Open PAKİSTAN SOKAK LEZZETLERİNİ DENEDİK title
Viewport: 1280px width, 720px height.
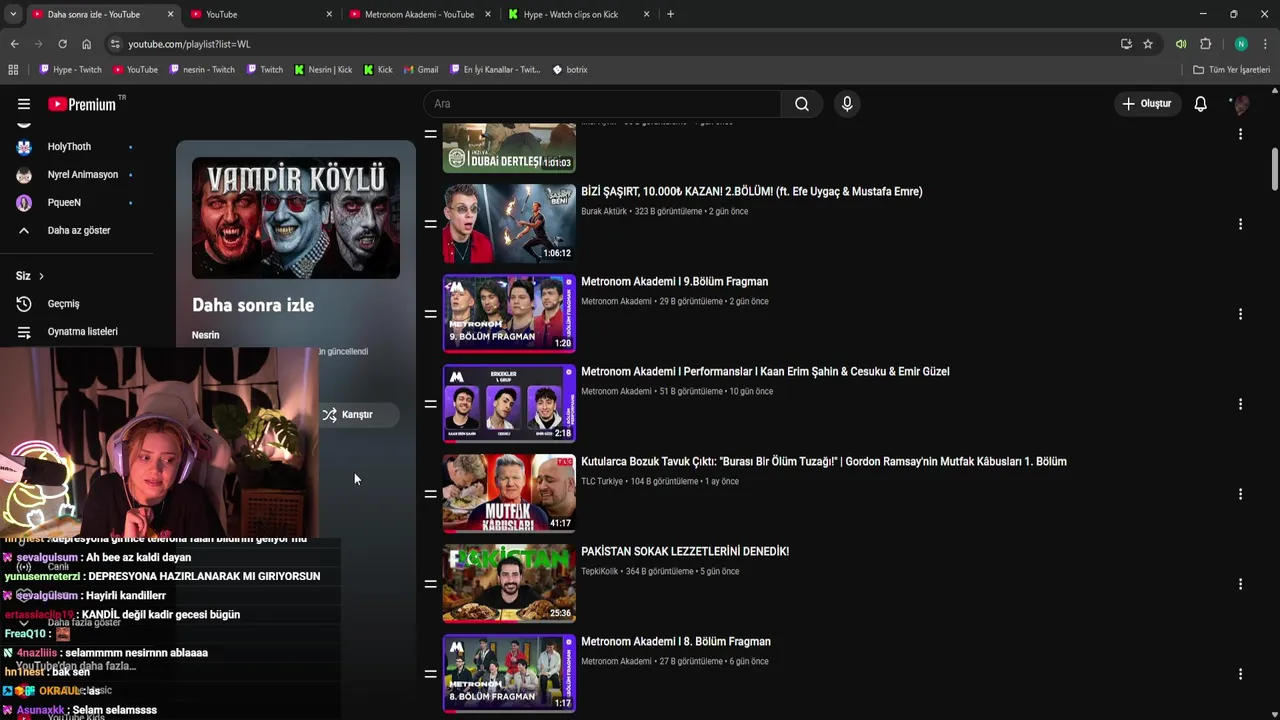pyautogui.click(x=685, y=552)
